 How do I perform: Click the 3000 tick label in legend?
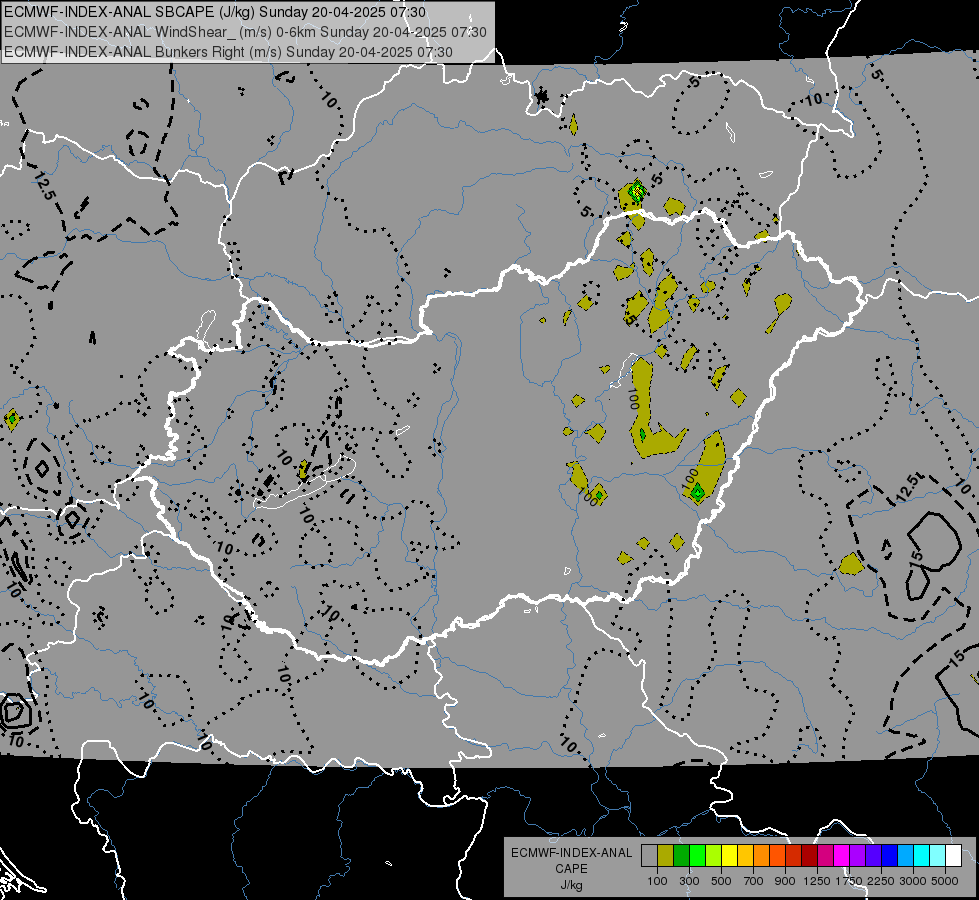[913, 881]
